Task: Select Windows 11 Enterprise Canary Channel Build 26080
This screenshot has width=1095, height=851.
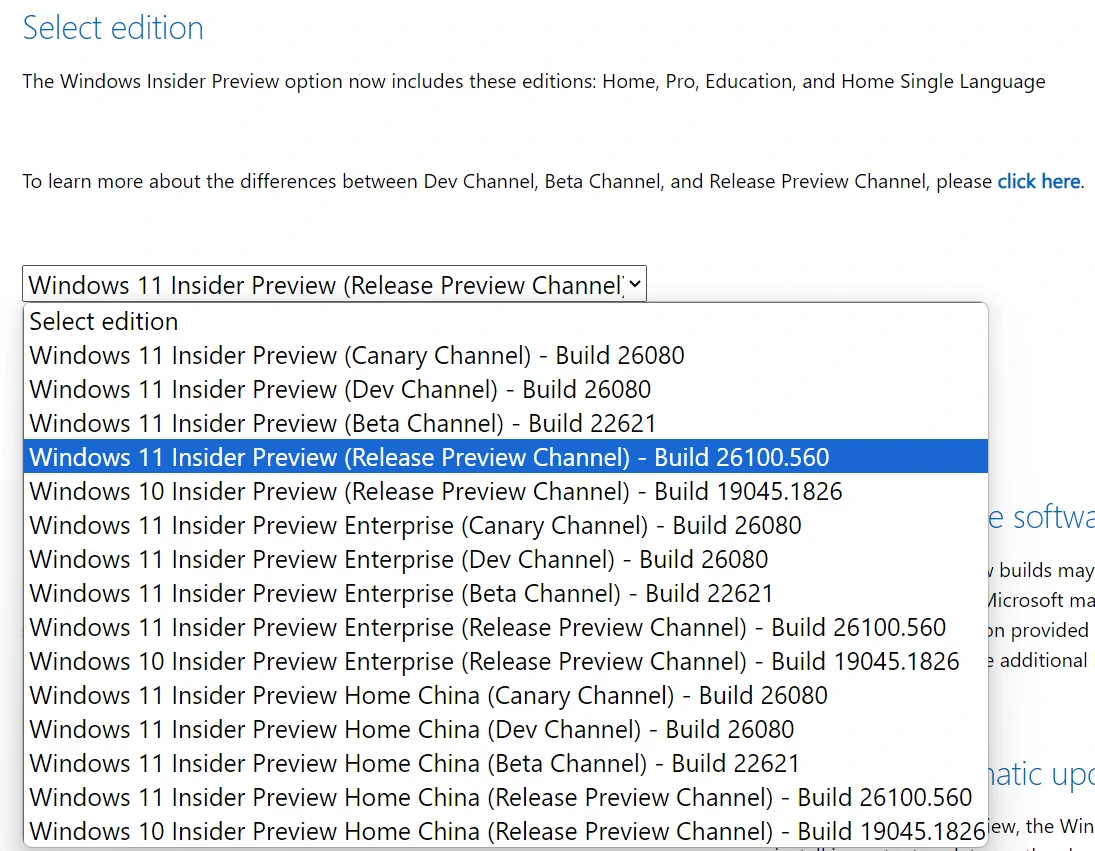Action: [506, 525]
